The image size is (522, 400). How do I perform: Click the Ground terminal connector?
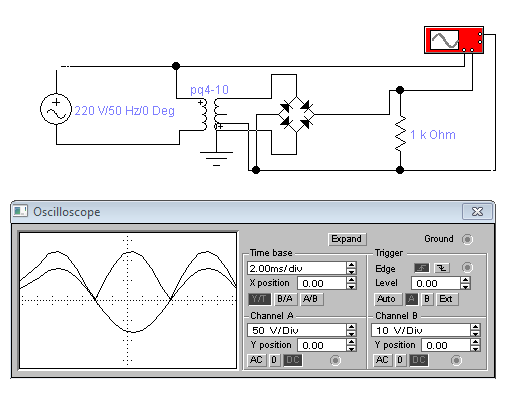click(467, 239)
